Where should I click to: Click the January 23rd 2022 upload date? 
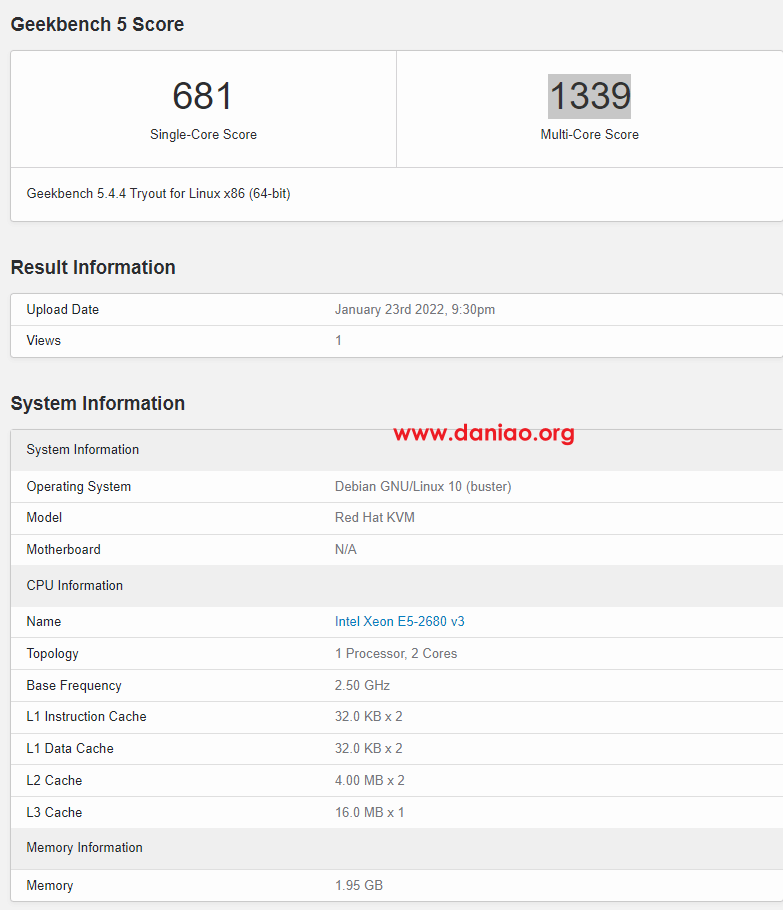click(x=415, y=309)
